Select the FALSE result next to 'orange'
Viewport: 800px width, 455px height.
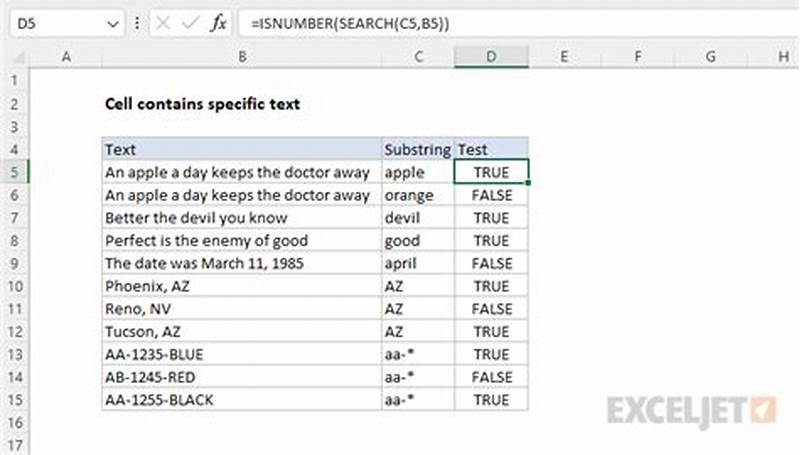(x=491, y=195)
